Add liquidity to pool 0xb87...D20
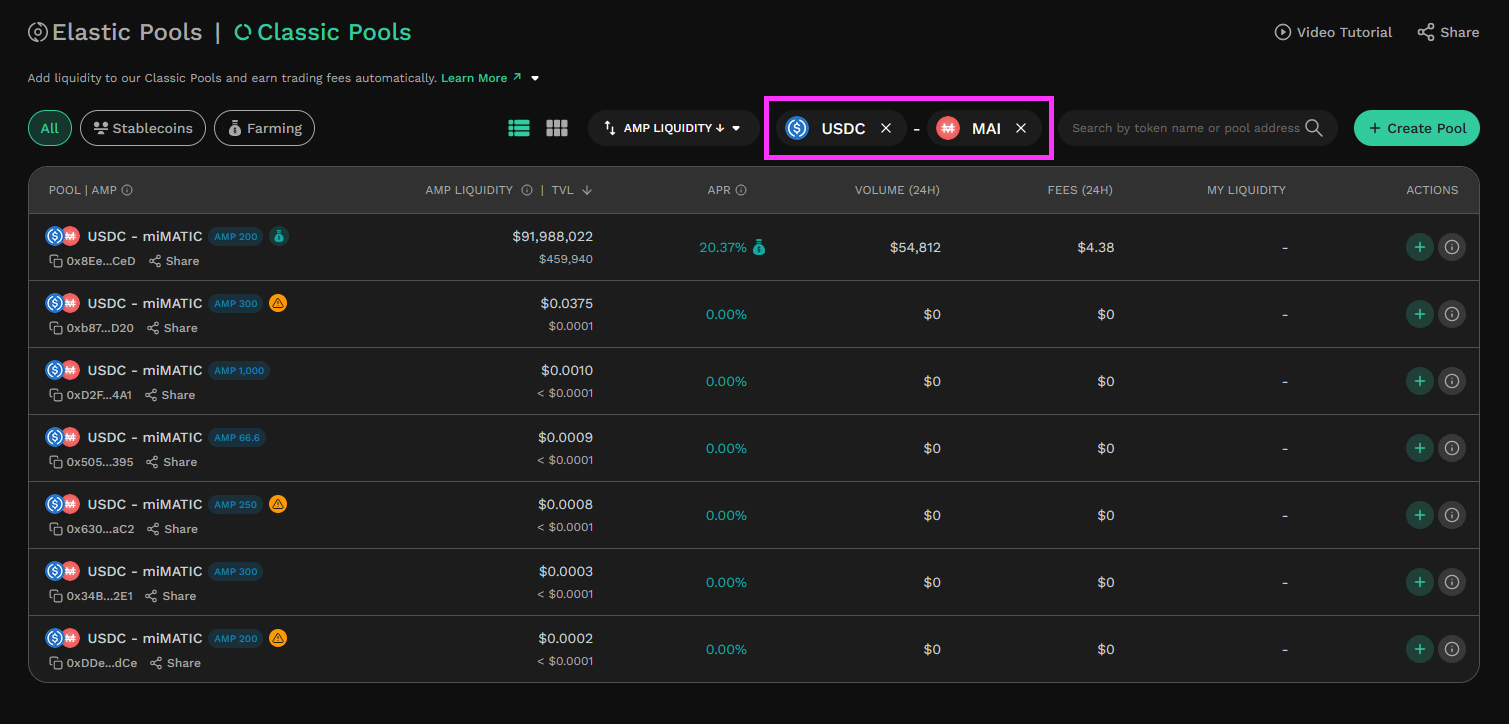The width and height of the screenshot is (1509, 724). pyautogui.click(x=1419, y=314)
